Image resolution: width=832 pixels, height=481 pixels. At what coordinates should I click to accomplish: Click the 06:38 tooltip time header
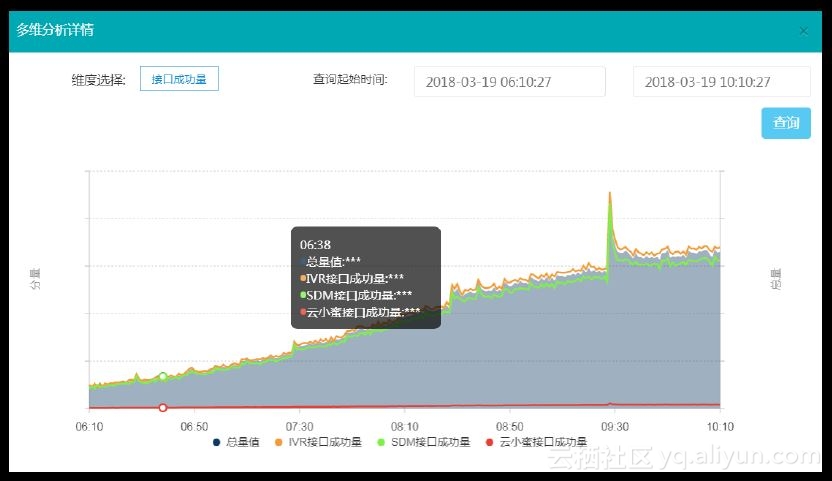point(315,245)
